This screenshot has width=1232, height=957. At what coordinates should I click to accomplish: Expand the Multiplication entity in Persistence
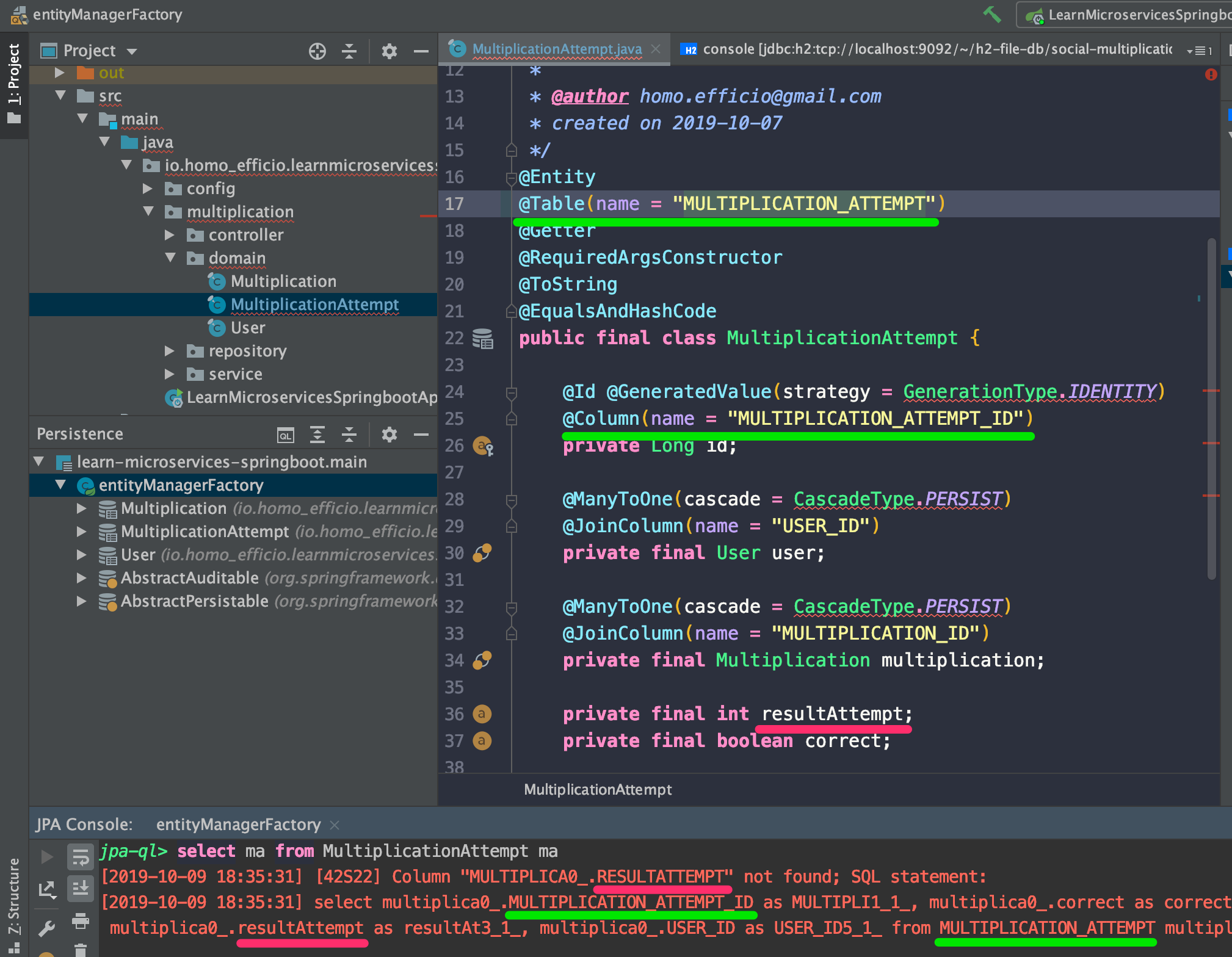[82, 508]
